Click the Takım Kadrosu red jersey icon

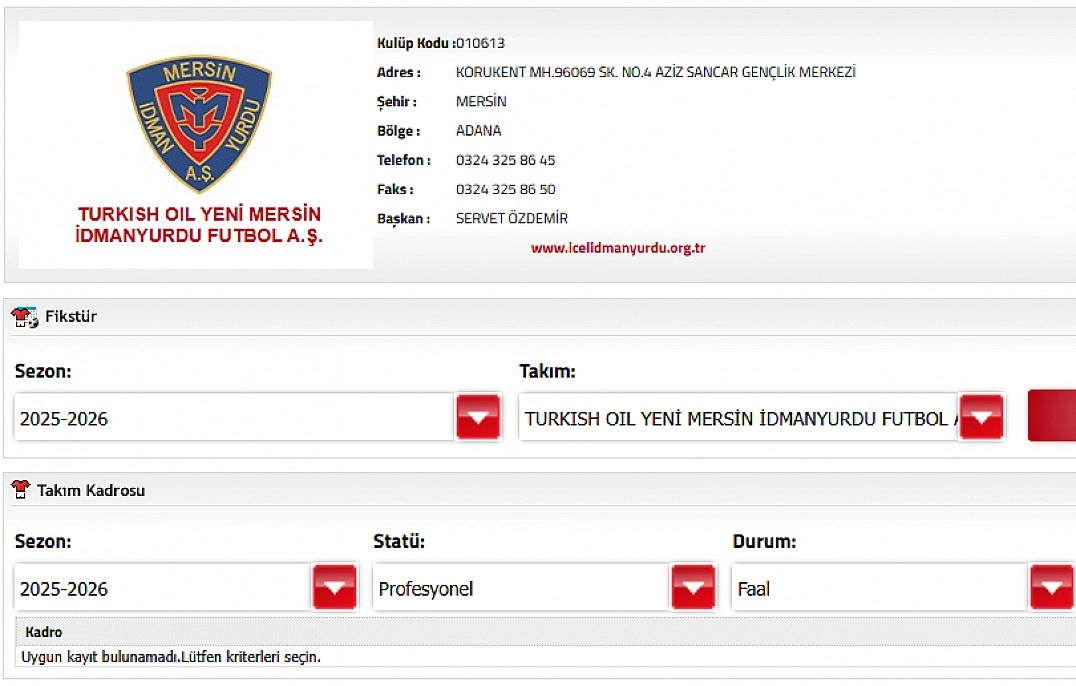21,490
